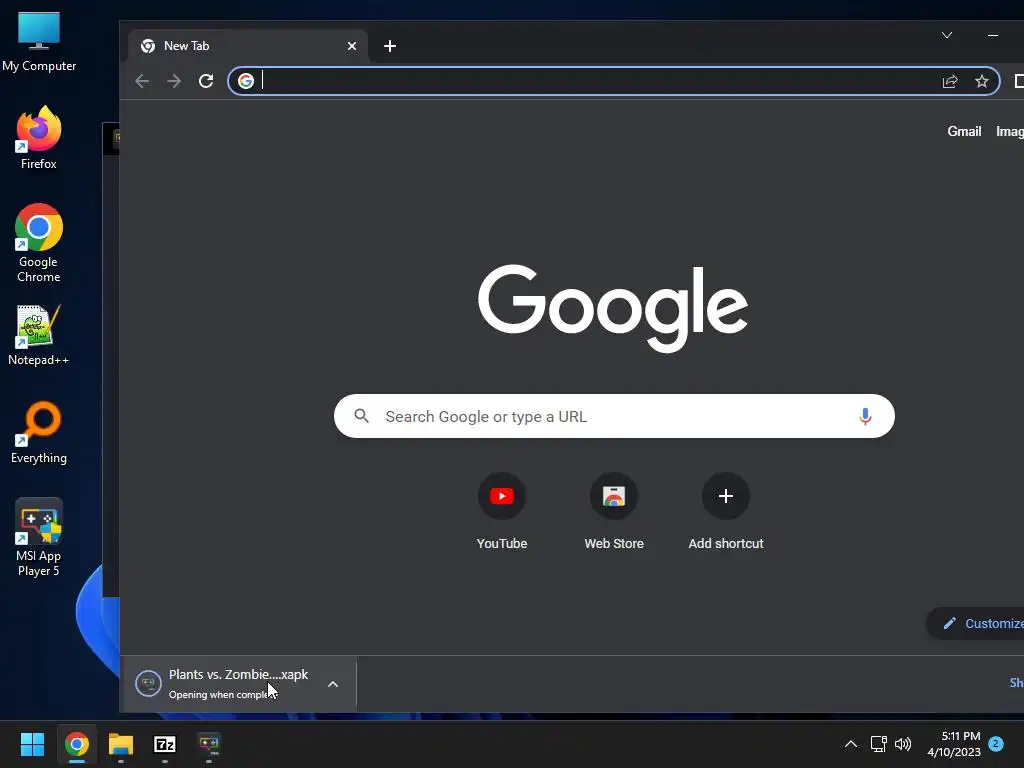Click the volume speaker tray icon
This screenshot has width=1024, height=768.
click(x=903, y=744)
